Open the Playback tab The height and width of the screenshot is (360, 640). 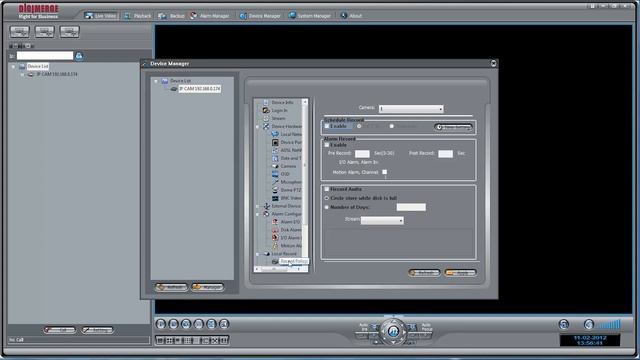coord(138,16)
